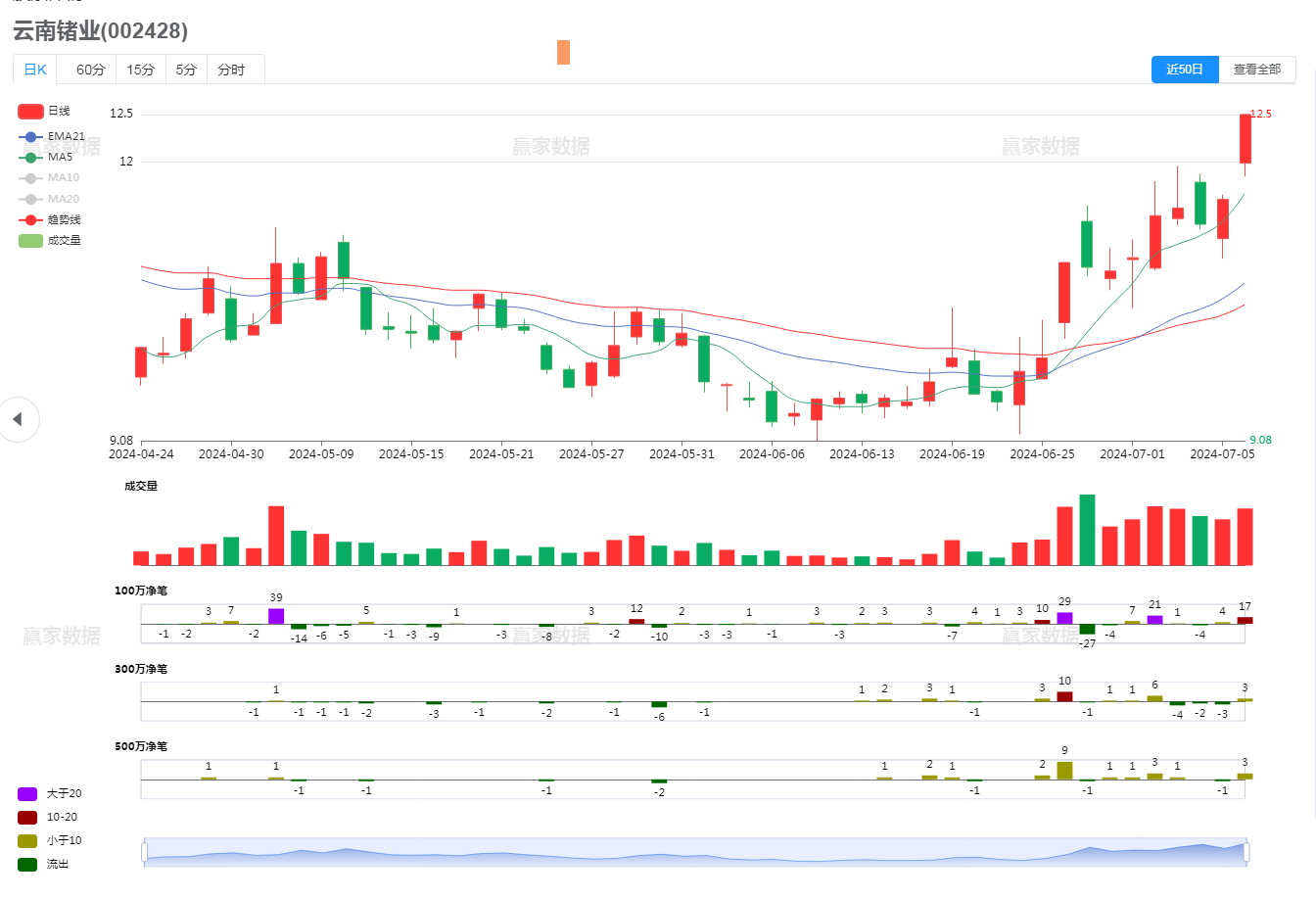The image size is (1316, 899).
Task: Click the dark red 12 bar in 100万净笔
Action: 636,621
